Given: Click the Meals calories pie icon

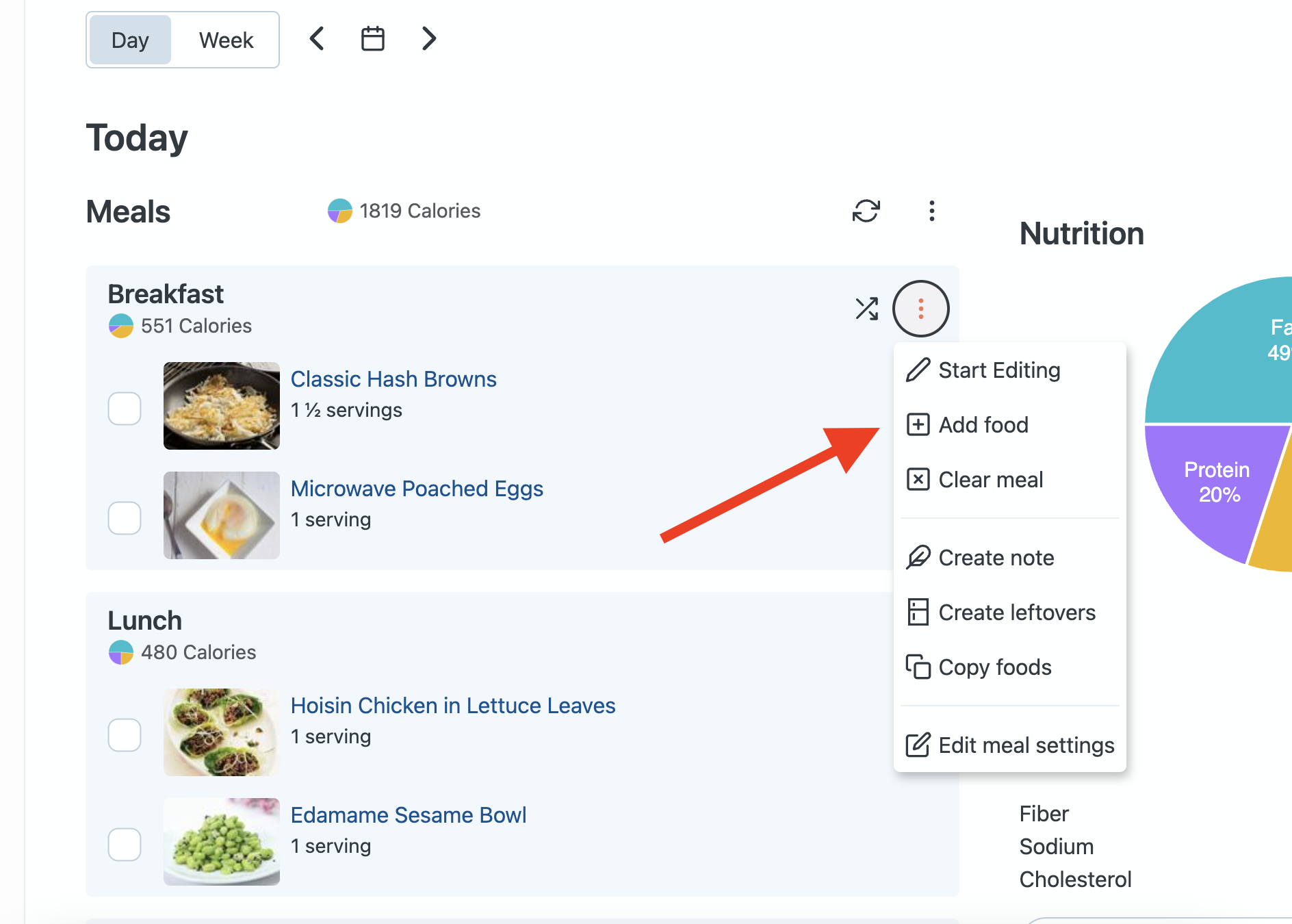Looking at the screenshot, I should click(339, 211).
